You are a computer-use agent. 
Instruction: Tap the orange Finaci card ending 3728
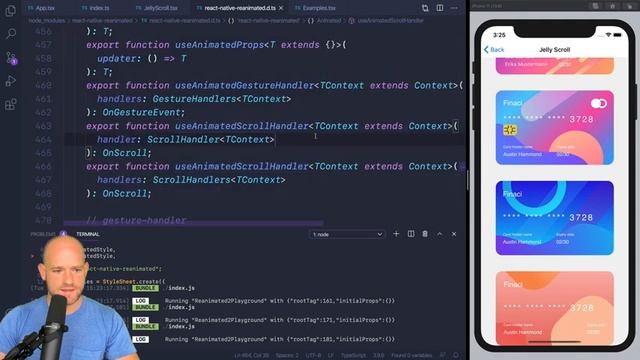click(554, 308)
